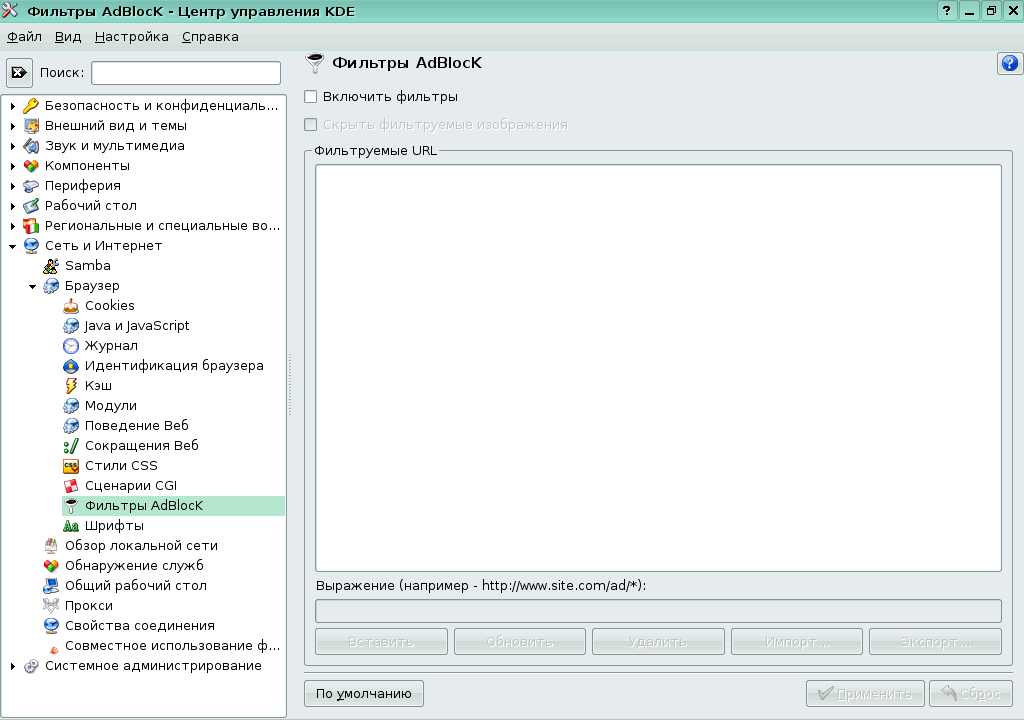Toggle Скрыть фильтруемые изображения checkbox

coord(313,124)
